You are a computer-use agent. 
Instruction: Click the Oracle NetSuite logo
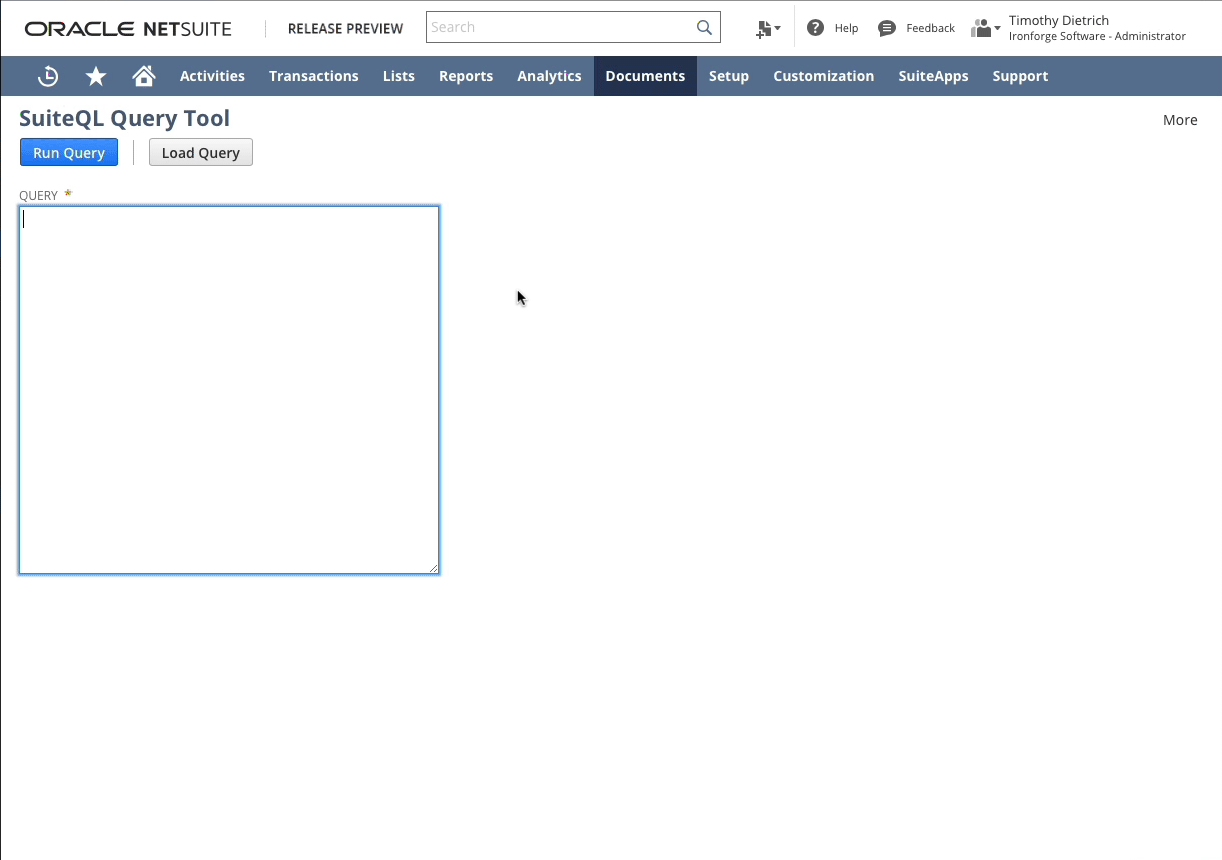pyautogui.click(x=128, y=28)
